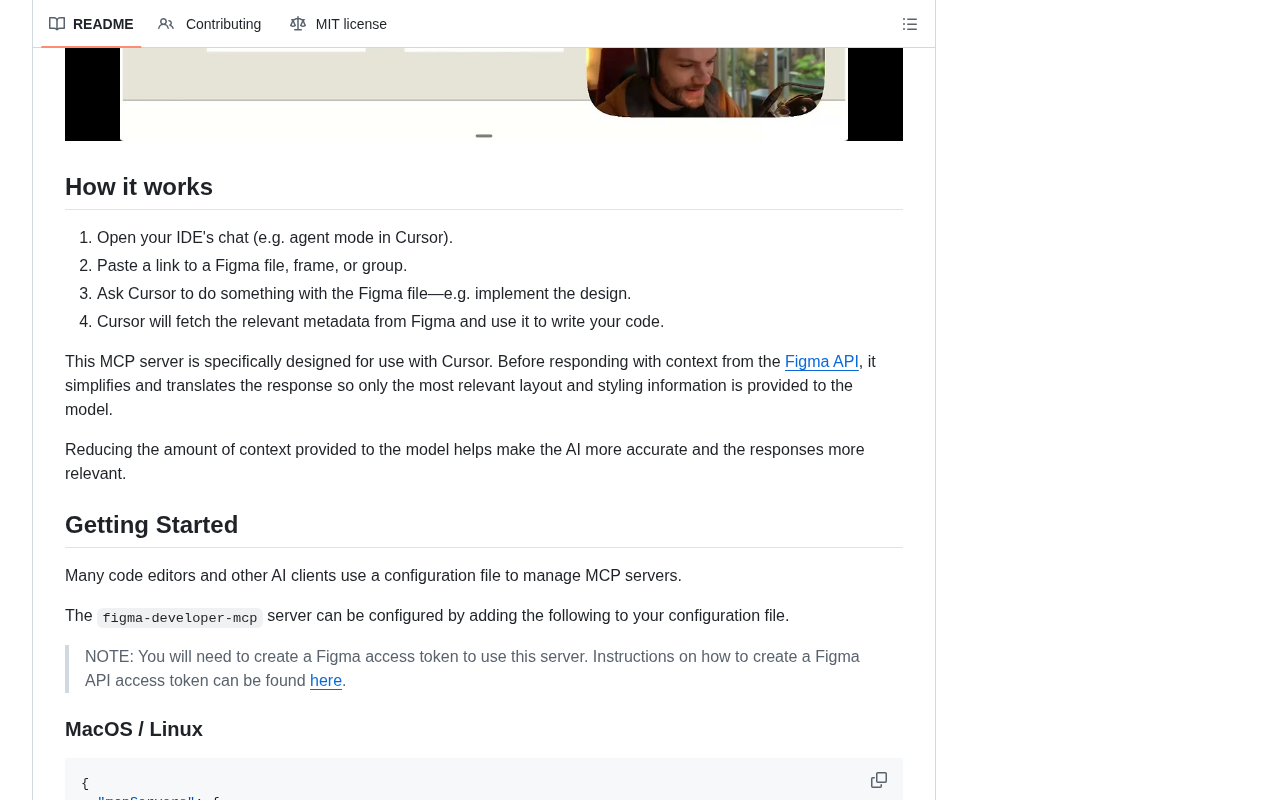Open the MIT license tab
The height and width of the screenshot is (800, 1280).
[x=338, y=24]
